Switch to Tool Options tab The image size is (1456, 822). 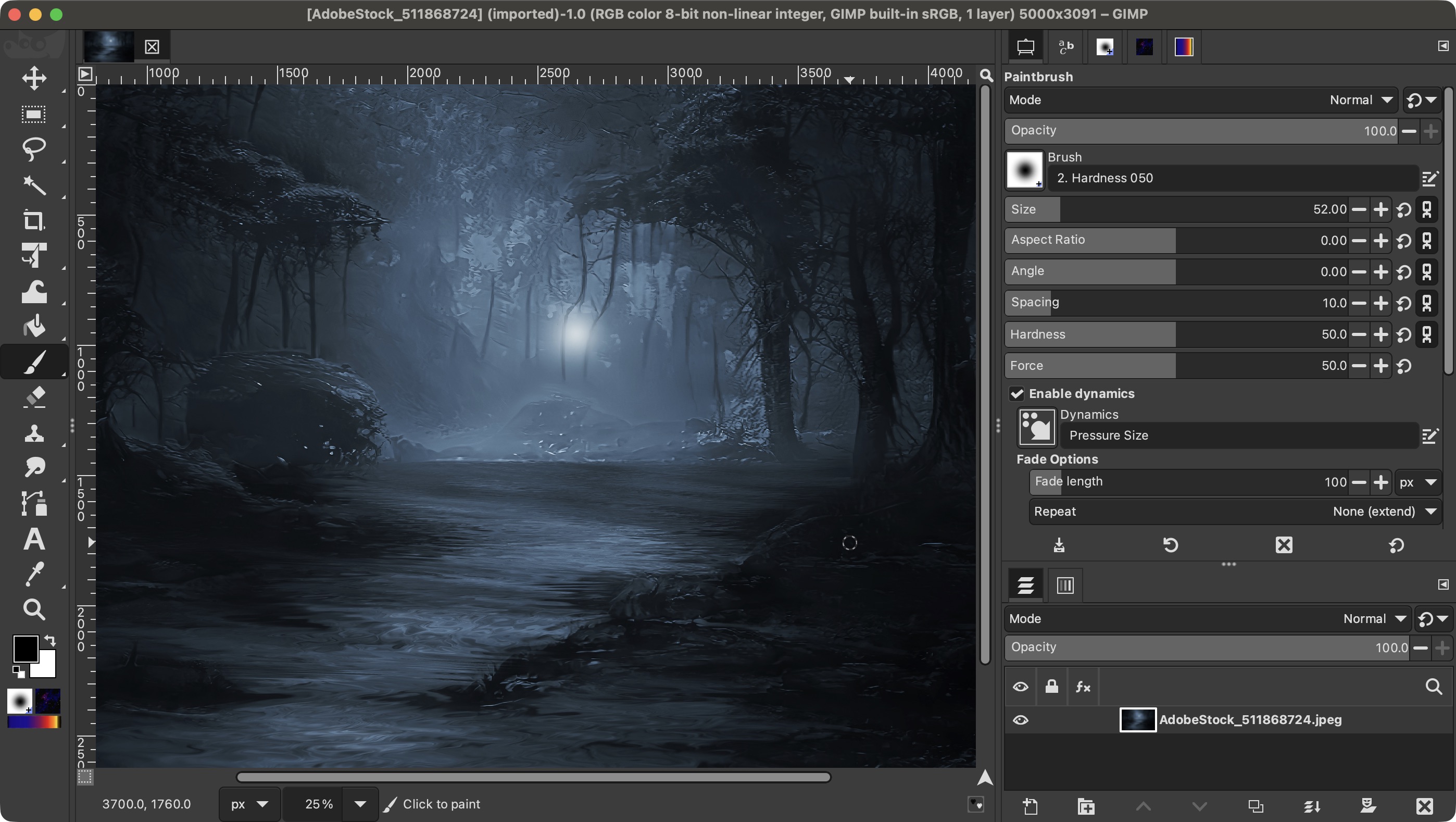point(1025,47)
